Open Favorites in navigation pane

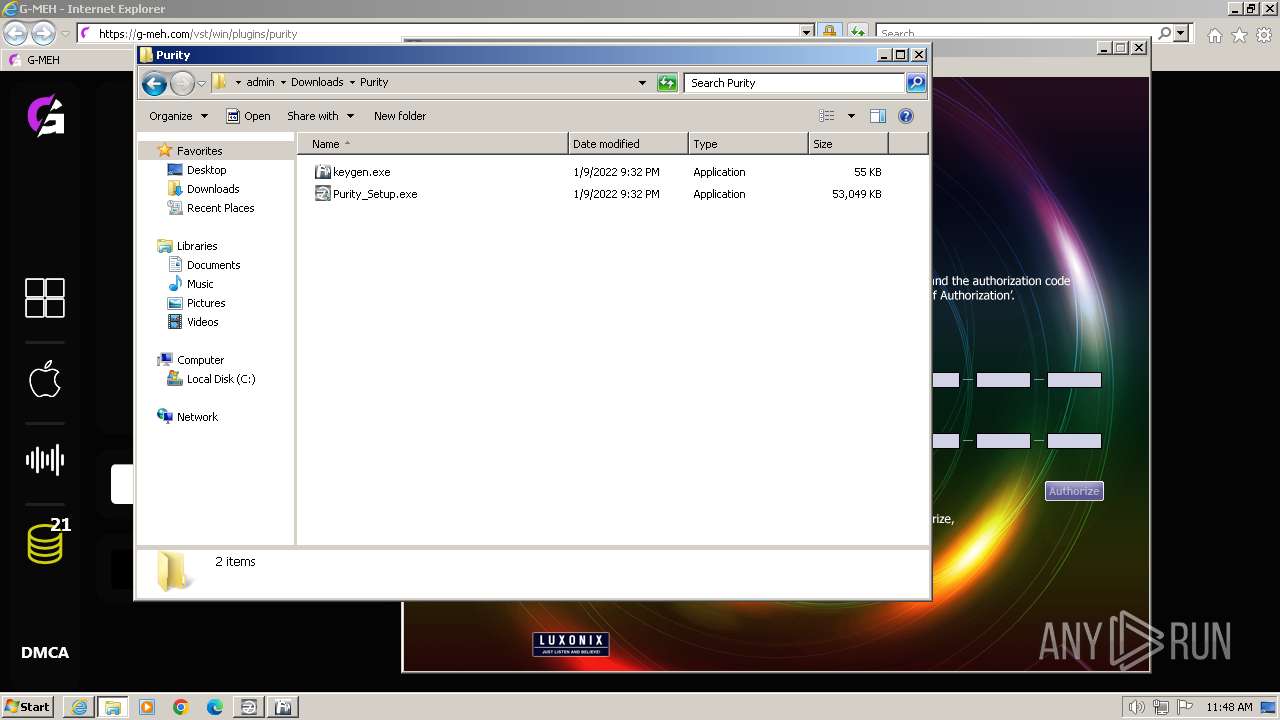point(199,151)
